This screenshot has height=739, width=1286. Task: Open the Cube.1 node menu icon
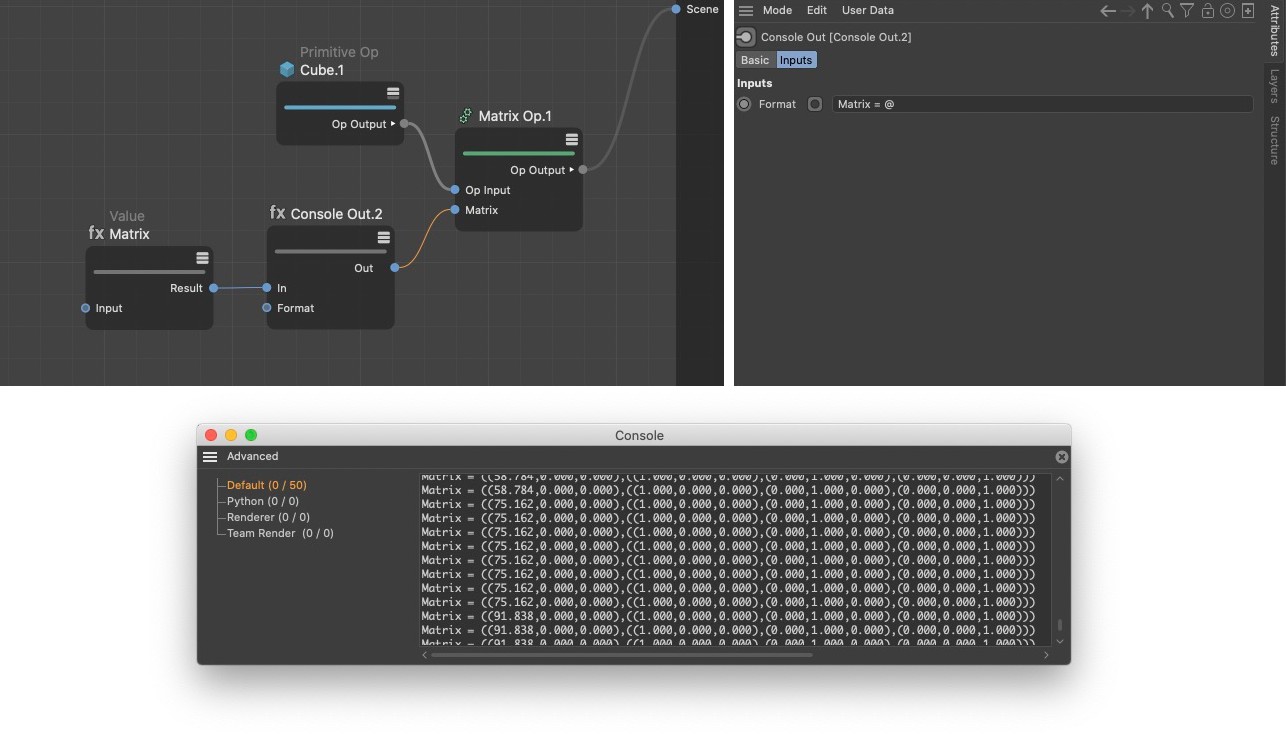(x=393, y=93)
